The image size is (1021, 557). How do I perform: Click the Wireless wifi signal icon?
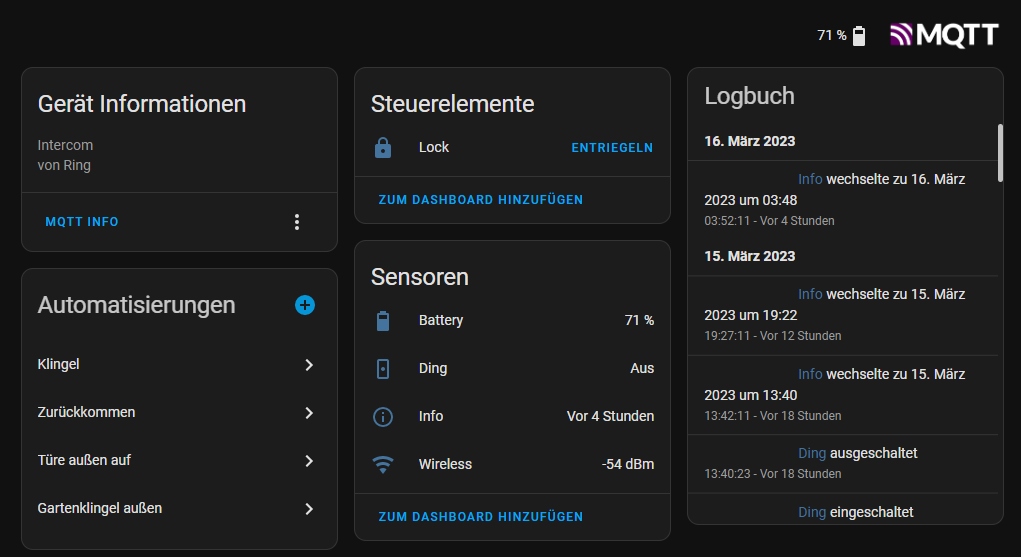[383, 464]
